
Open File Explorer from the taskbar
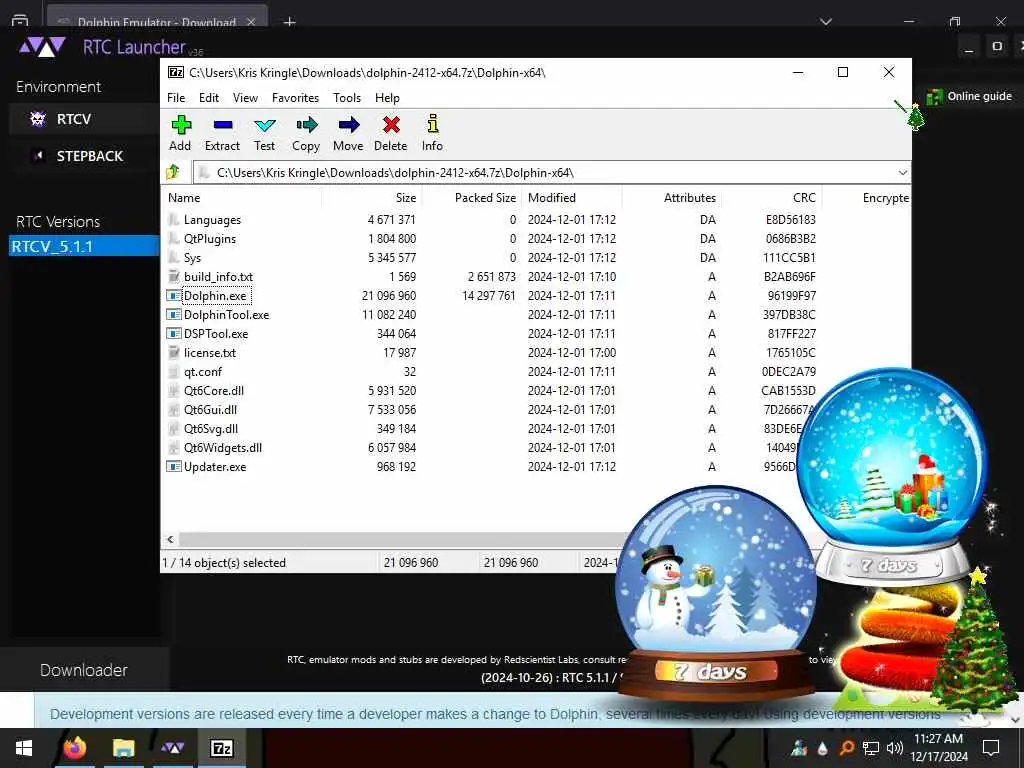click(123, 748)
